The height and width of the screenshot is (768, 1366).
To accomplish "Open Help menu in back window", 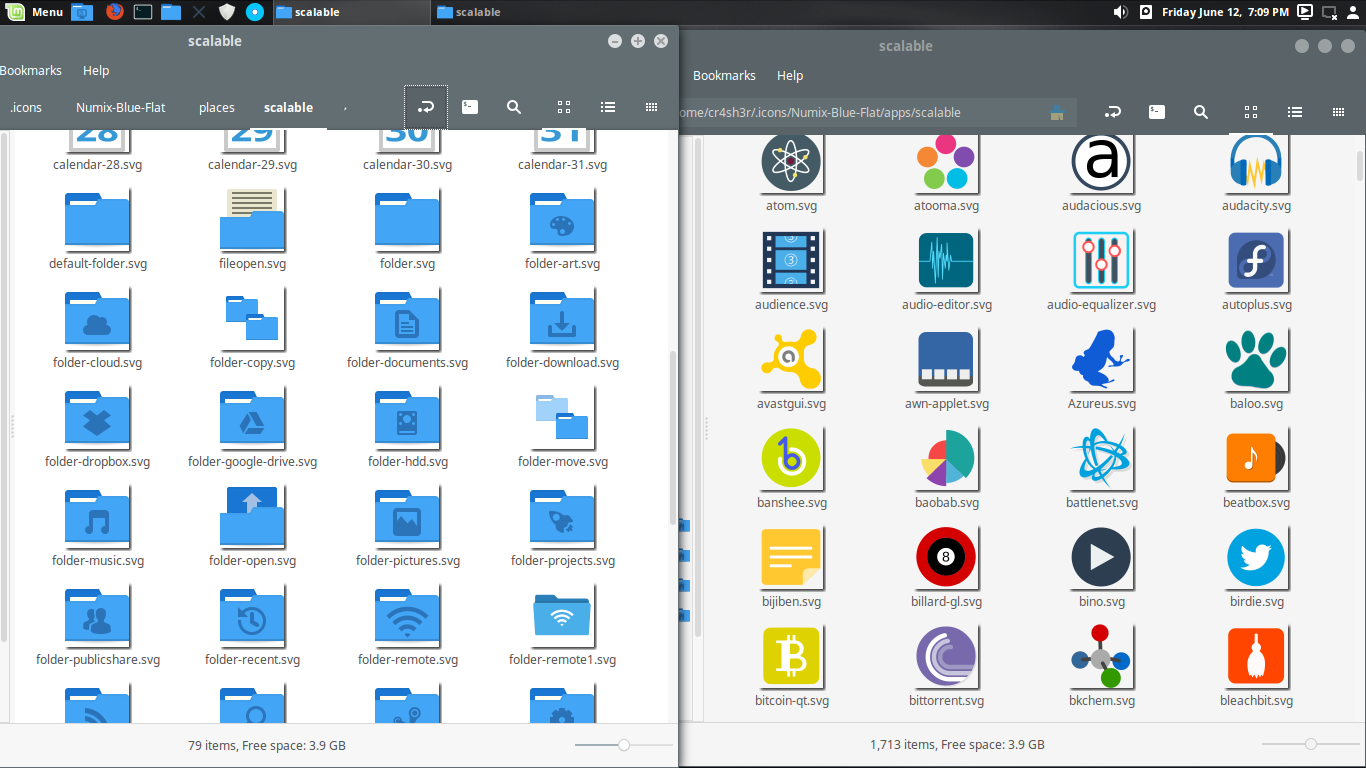I will tap(790, 75).
